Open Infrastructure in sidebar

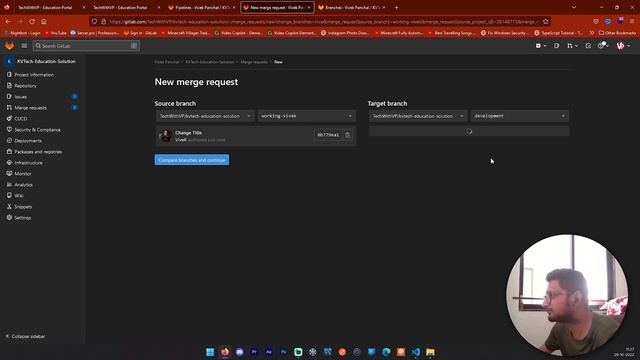pyautogui.click(x=29, y=163)
